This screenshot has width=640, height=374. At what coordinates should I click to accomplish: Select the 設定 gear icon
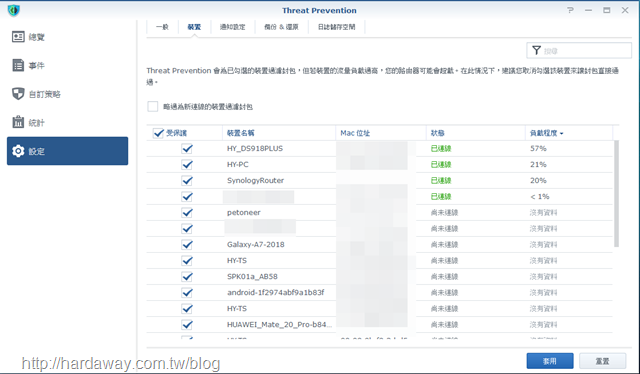pyautogui.click(x=18, y=151)
